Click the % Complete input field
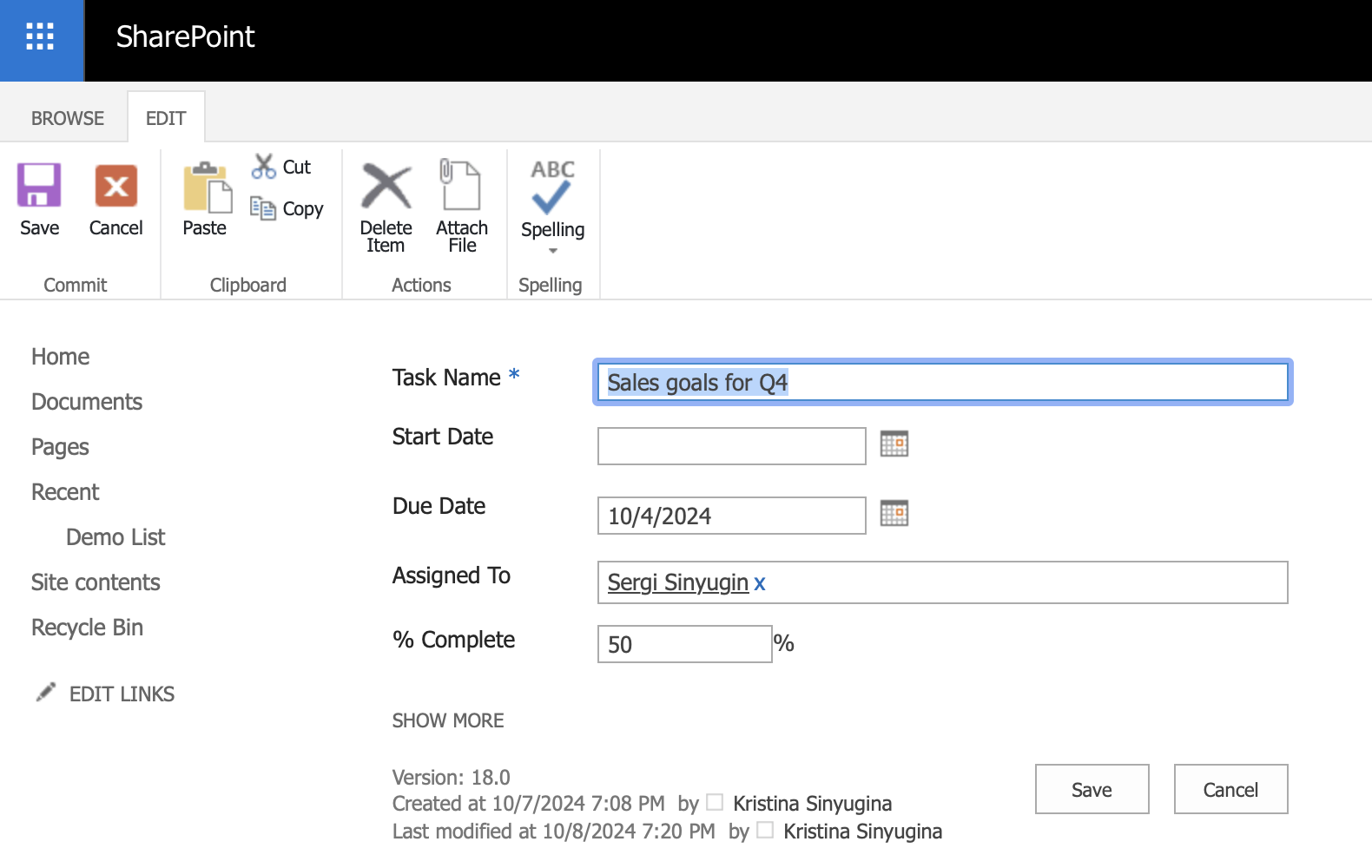The width and height of the screenshot is (1372, 868). coord(684,644)
